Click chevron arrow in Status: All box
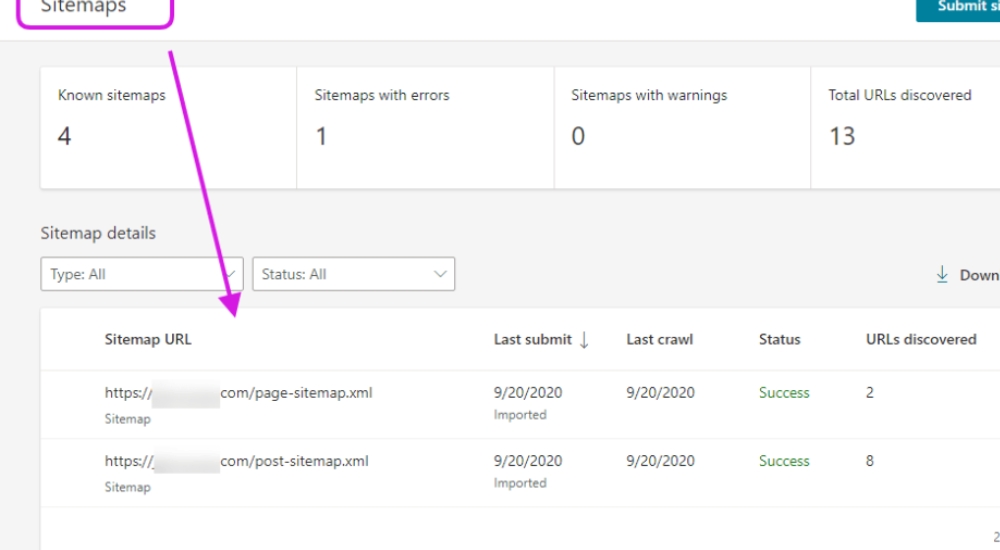The height and width of the screenshot is (550, 1000). (x=439, y=274)
